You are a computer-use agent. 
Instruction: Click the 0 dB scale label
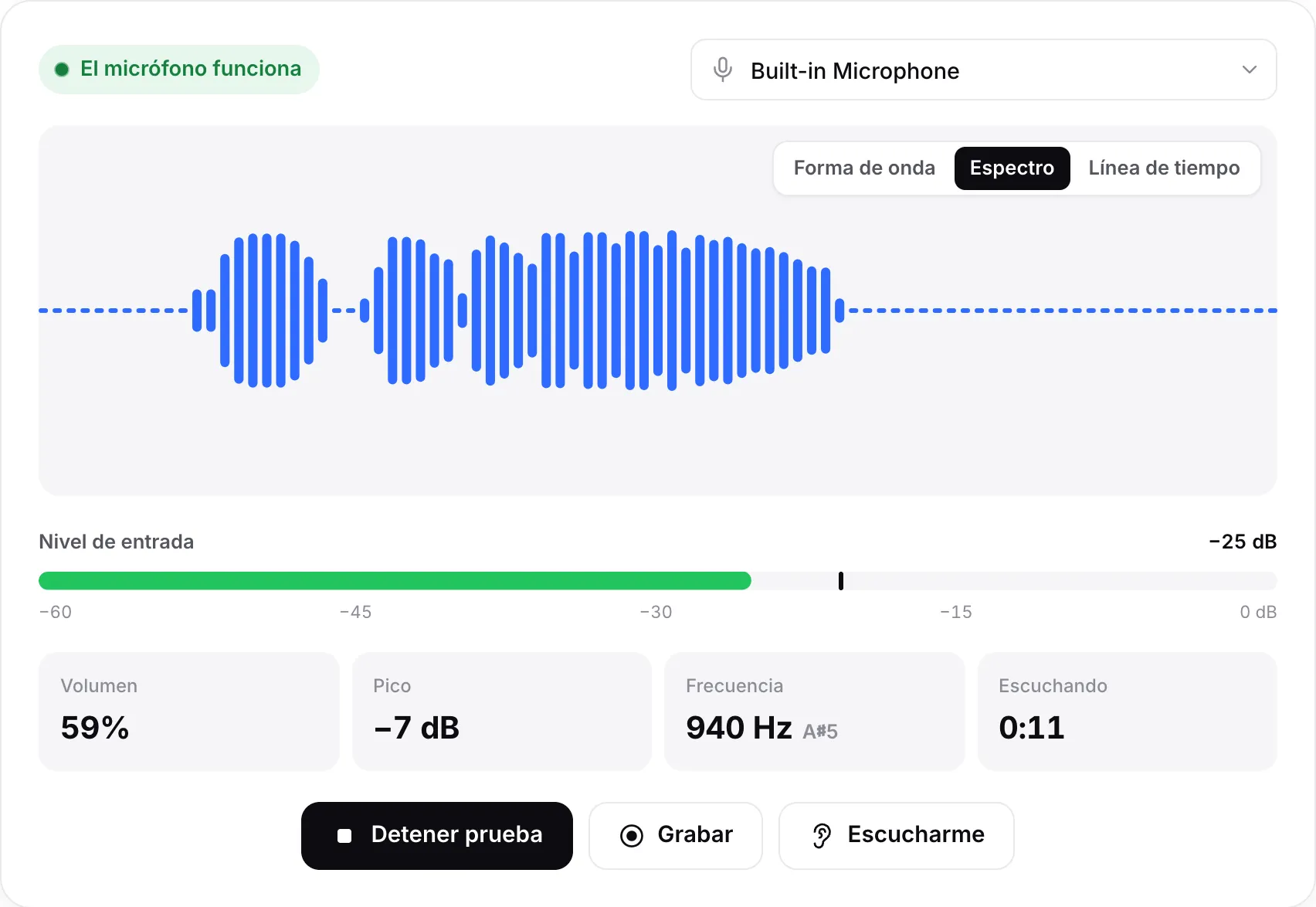point(1258,612)
